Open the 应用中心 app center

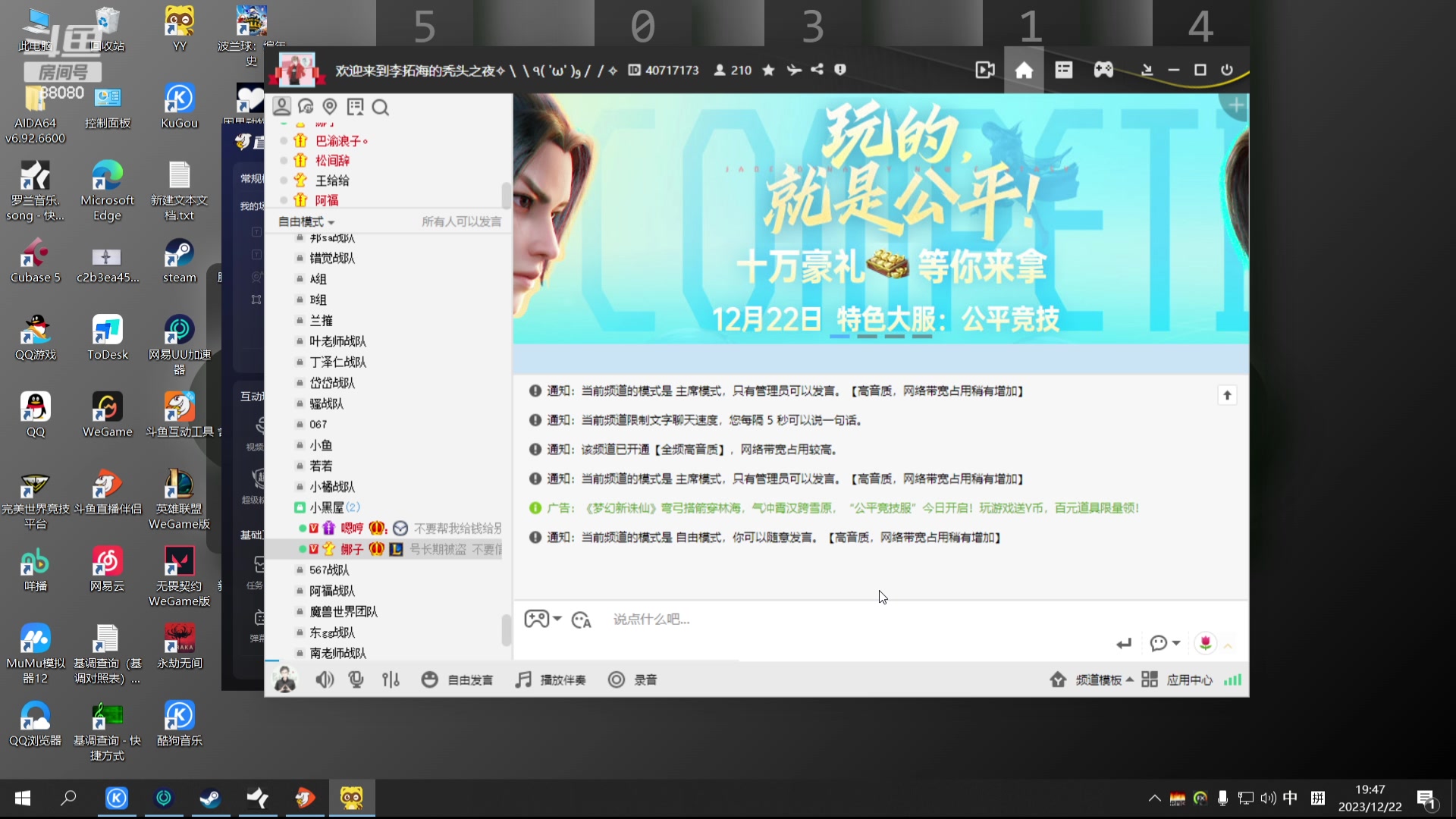[1189, 679]
